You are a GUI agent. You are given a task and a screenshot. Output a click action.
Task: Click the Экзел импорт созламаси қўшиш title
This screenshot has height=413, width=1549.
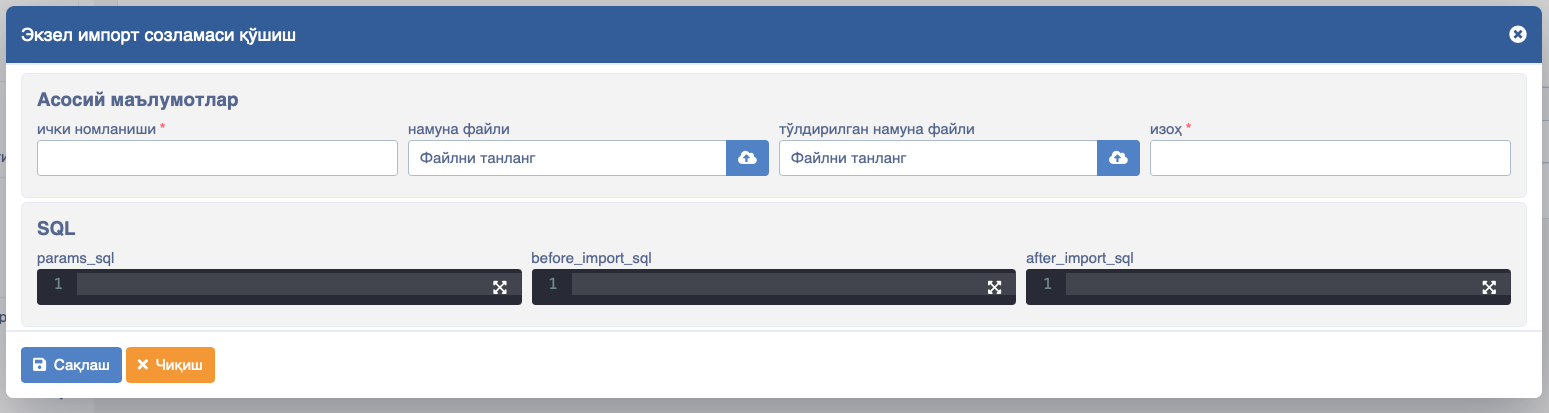(x=158, y=35)
